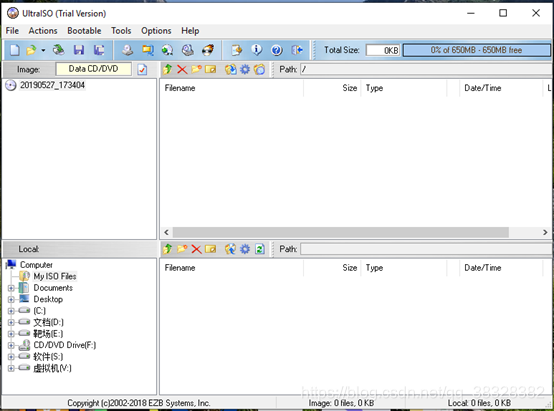Select My ISO Files in local tree
This screenshot has height=411, width=554.
55,276
